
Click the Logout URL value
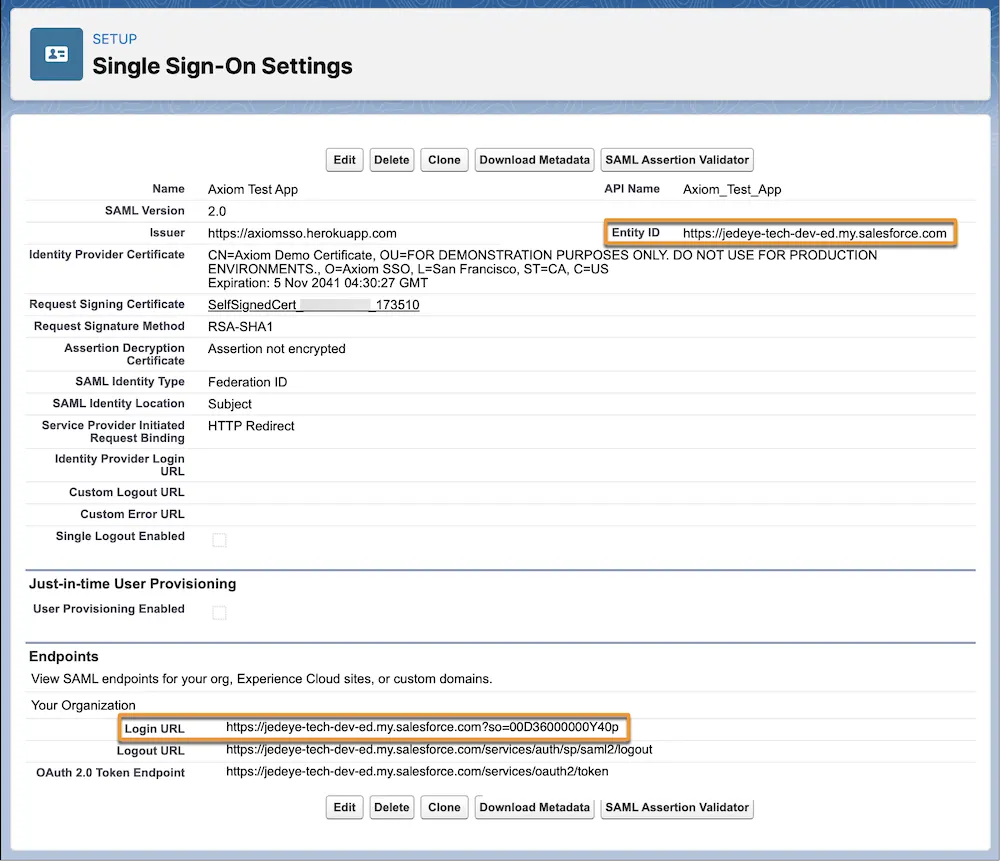click(439, 749)
